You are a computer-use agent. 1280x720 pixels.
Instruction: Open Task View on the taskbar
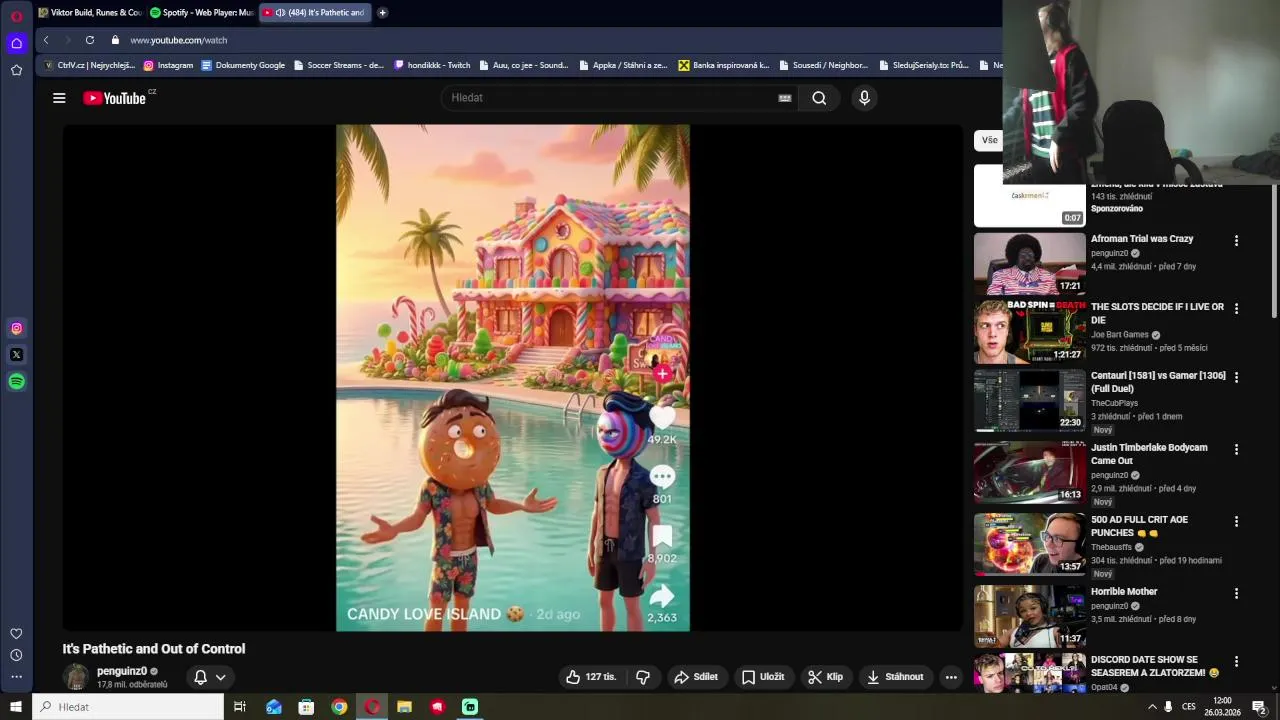[240, 707]
